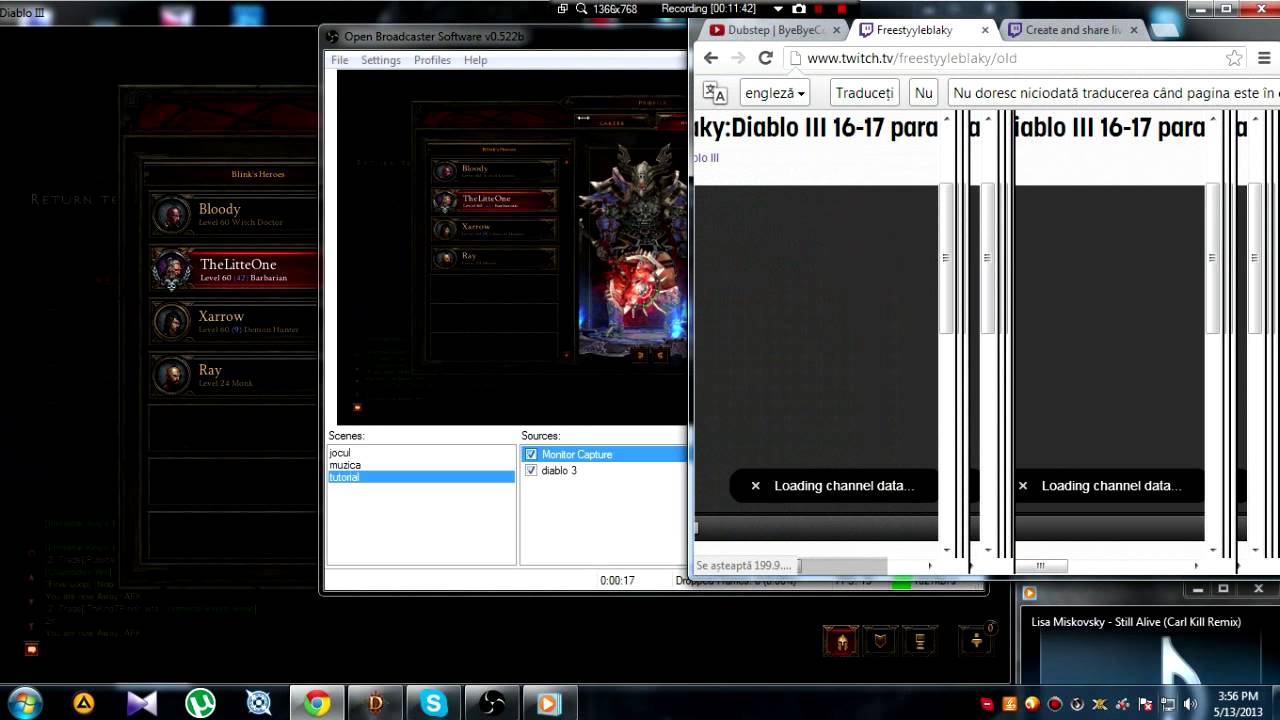Open OBS from the taskbar
The height and width of the screenshot is (720, 1280).
pyautogui.click(x=492, y=703)
